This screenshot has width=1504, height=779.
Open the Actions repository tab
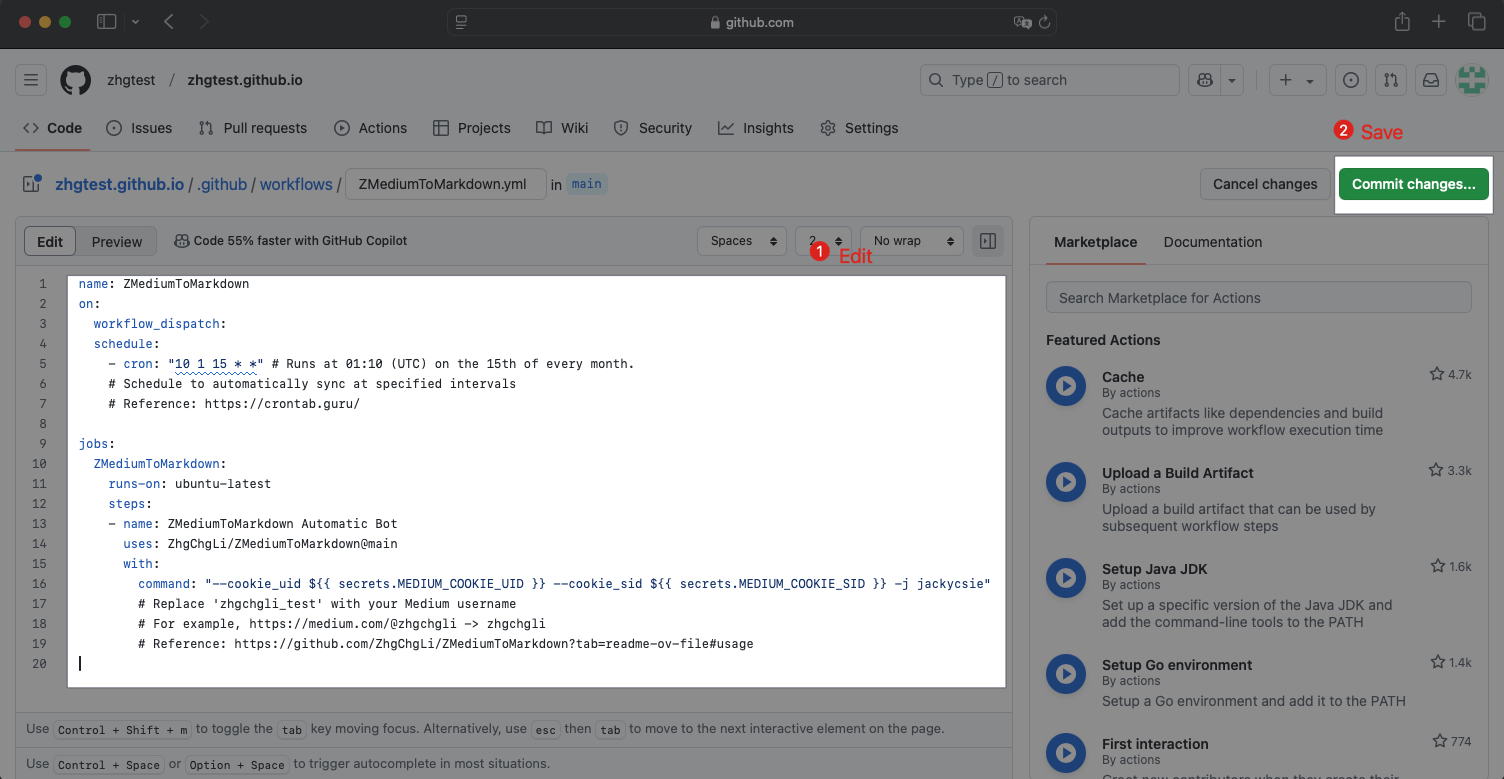tap(371, 128)
